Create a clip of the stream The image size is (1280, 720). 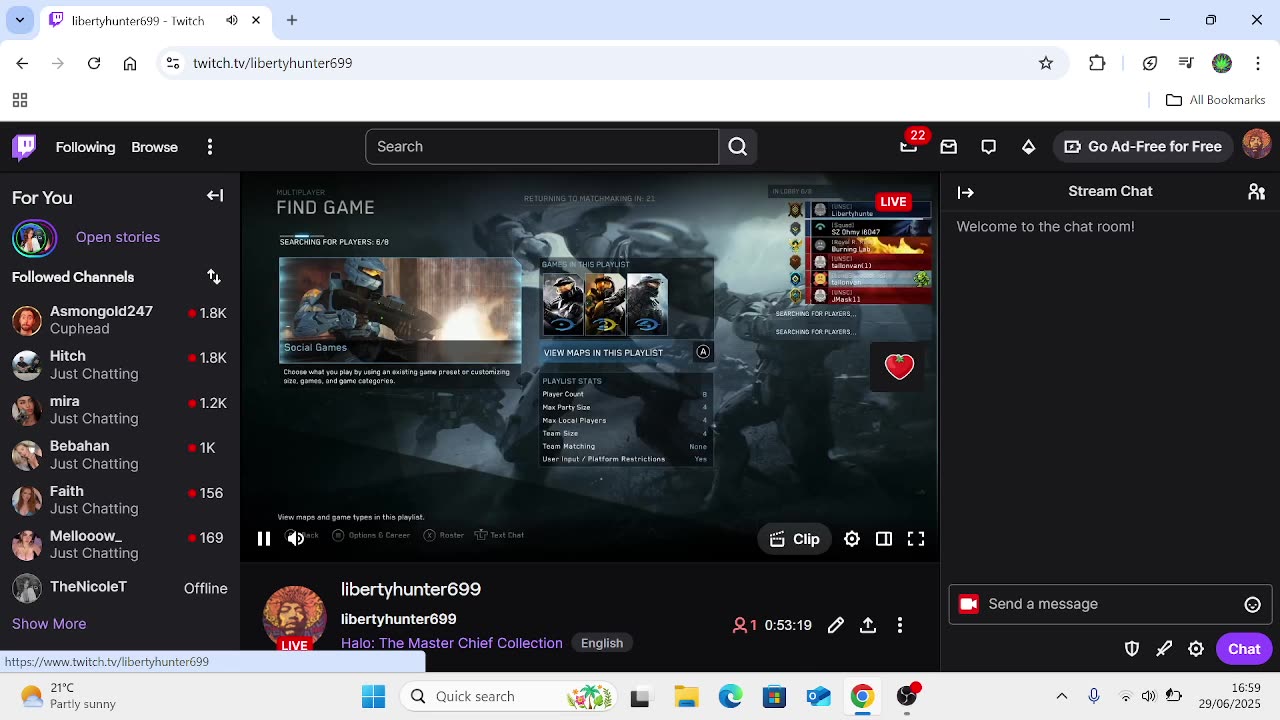[x=795, y=539]
